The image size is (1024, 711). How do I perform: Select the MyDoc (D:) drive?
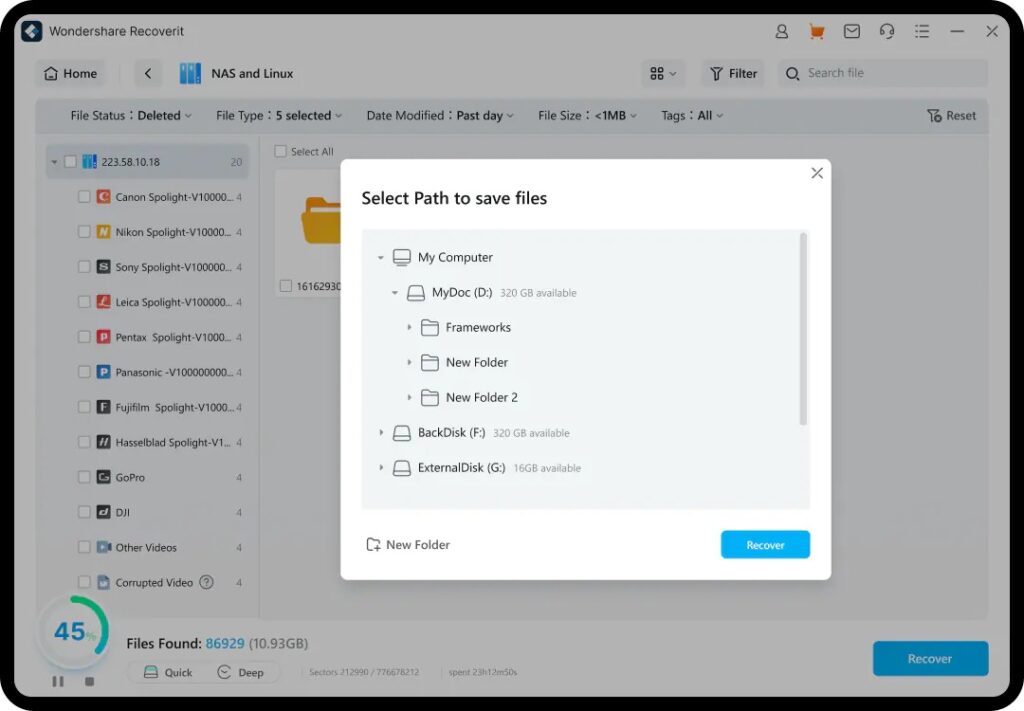pyautogui.click(x=462, y=292)
